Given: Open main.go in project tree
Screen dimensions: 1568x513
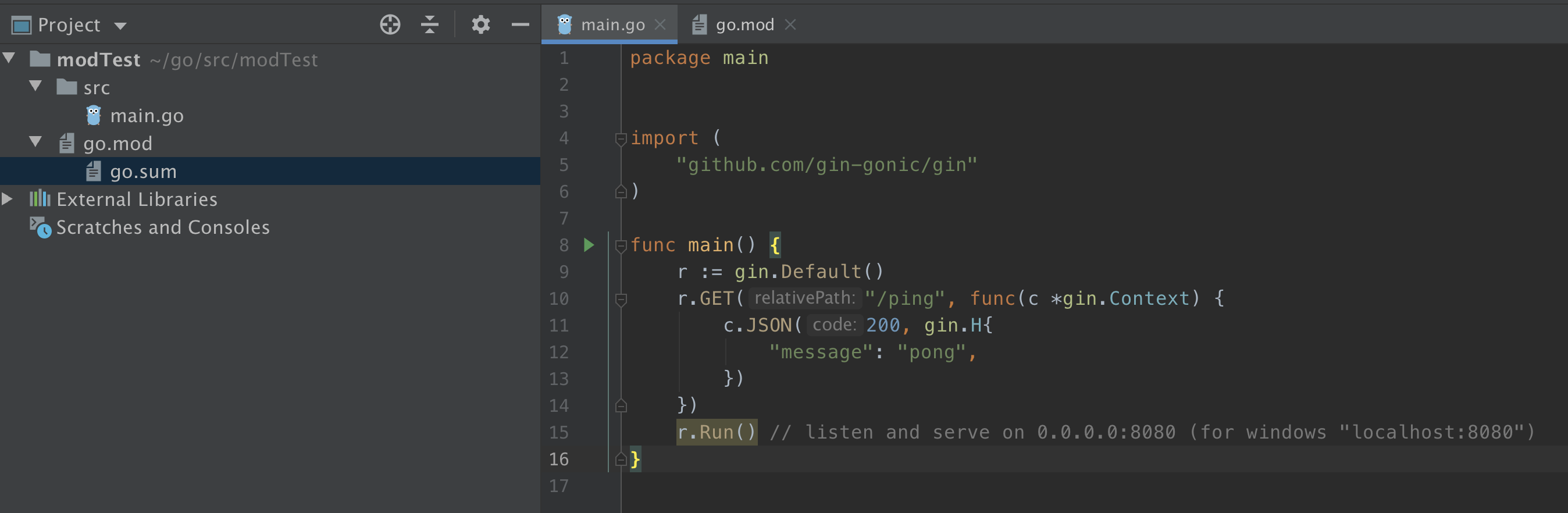Looking at the screenshot, I should click(147, 116).
